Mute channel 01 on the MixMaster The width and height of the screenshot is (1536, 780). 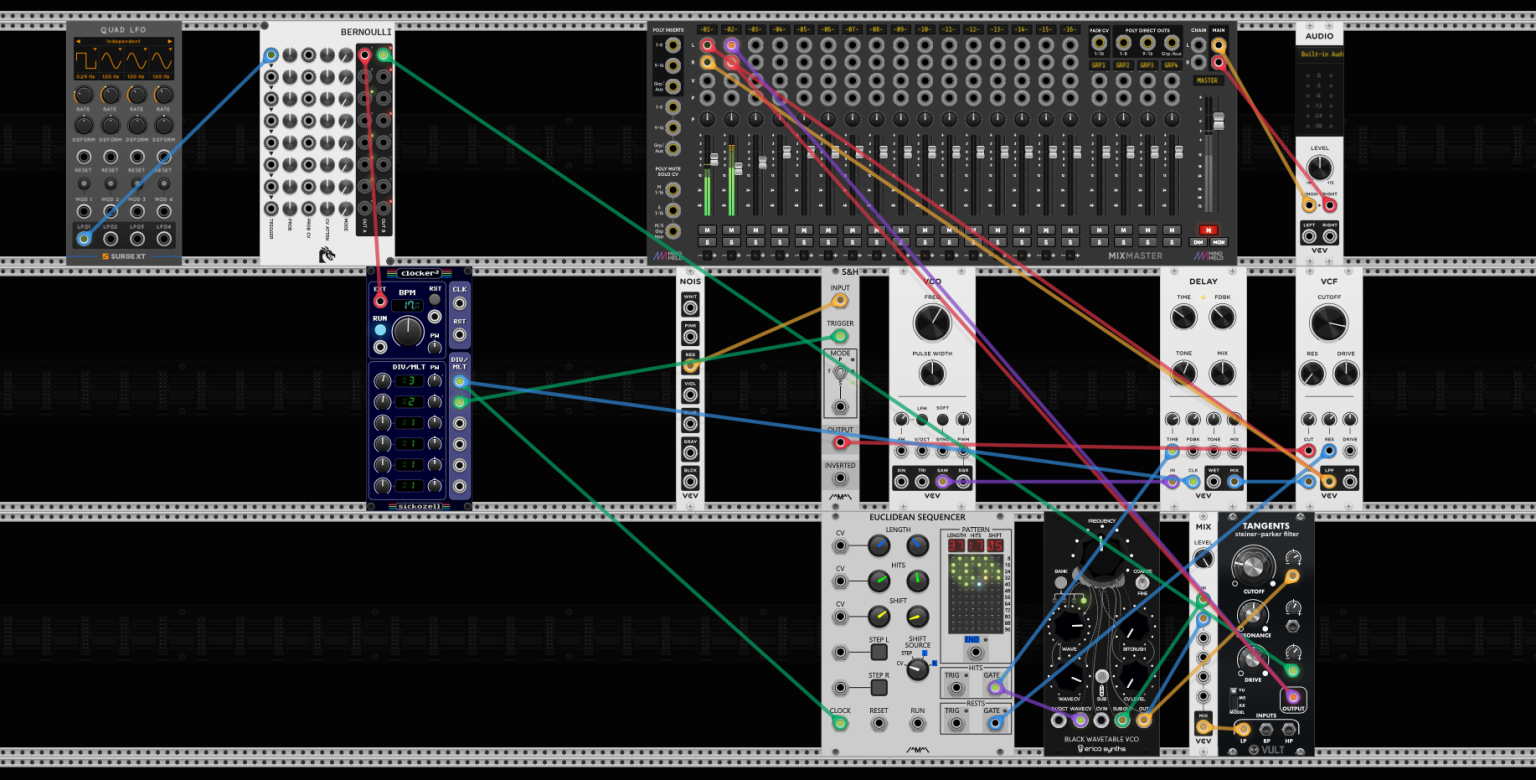[707, 230]
